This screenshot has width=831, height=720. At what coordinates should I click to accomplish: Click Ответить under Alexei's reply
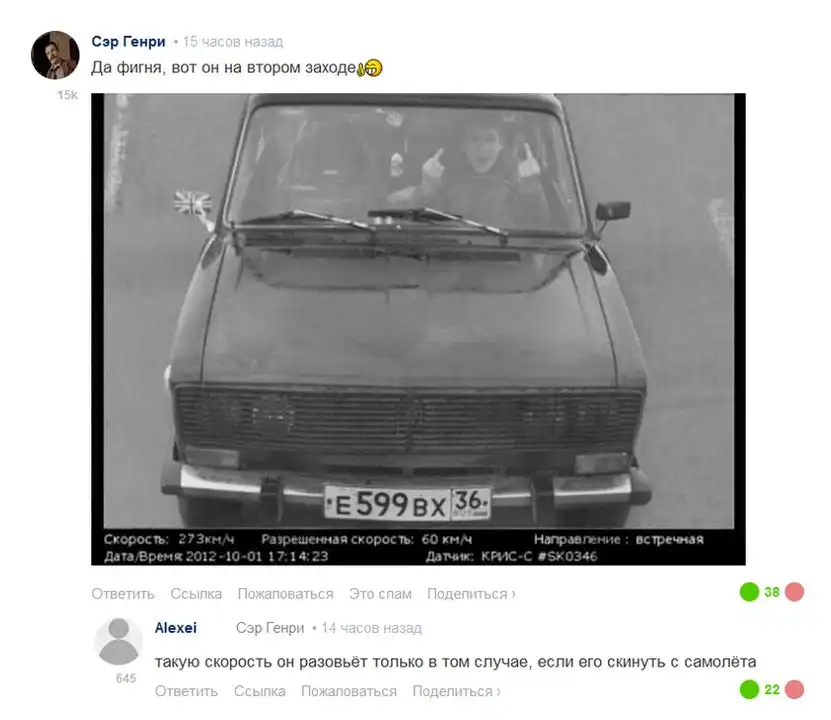[x=187, y=691]
